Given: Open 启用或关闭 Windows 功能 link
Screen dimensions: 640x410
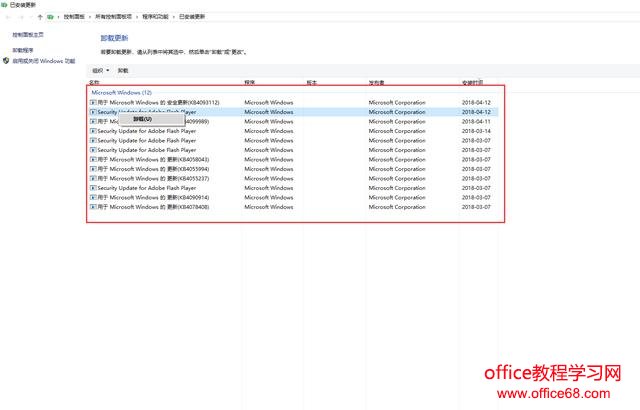Looking at the screenshot, I should [44, 61].
